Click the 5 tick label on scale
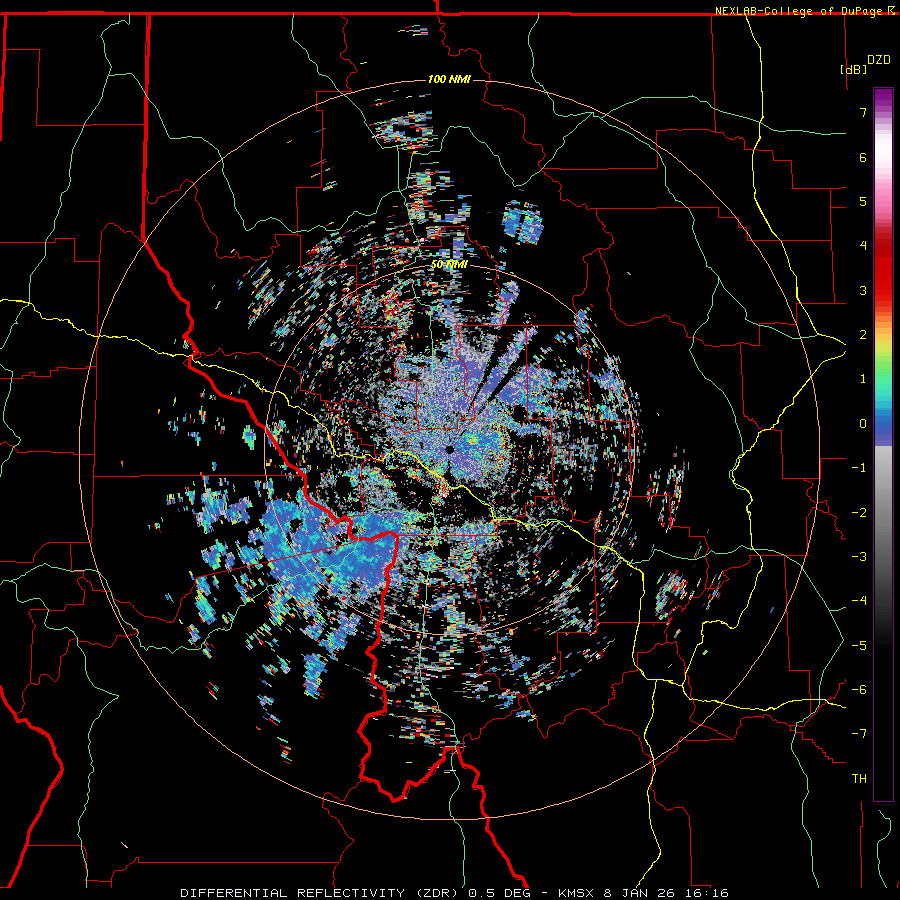The width and height of the screenshot is (900, 900). tap(863, 201)
